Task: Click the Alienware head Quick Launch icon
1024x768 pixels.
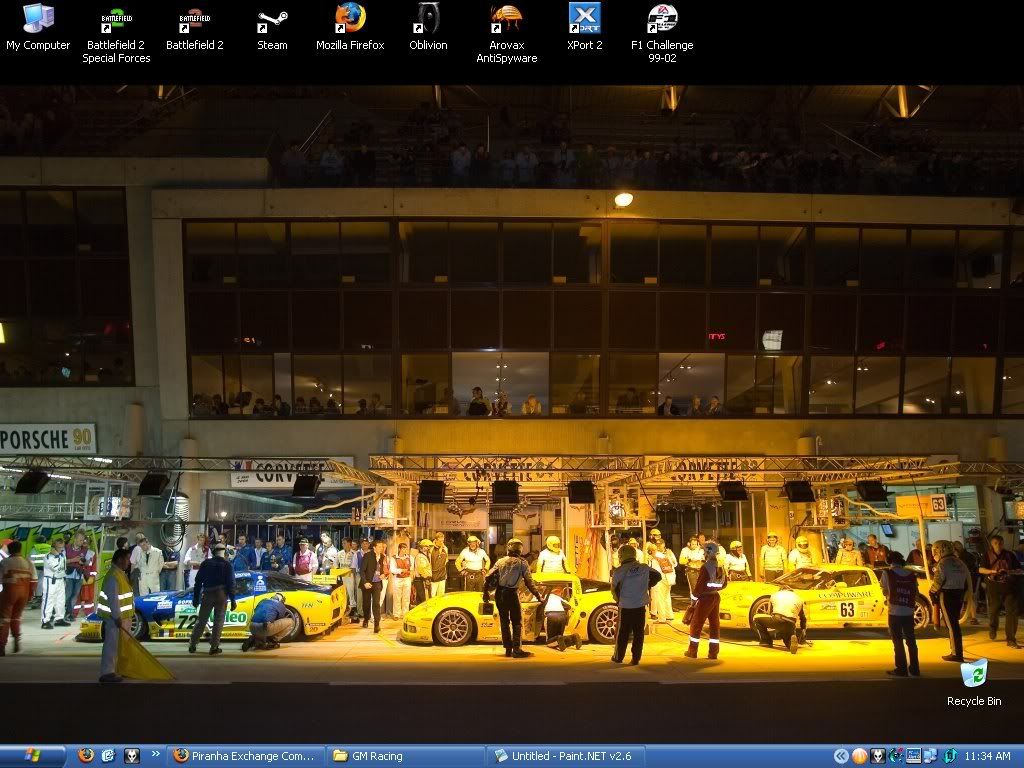Action: coord(131,756)
